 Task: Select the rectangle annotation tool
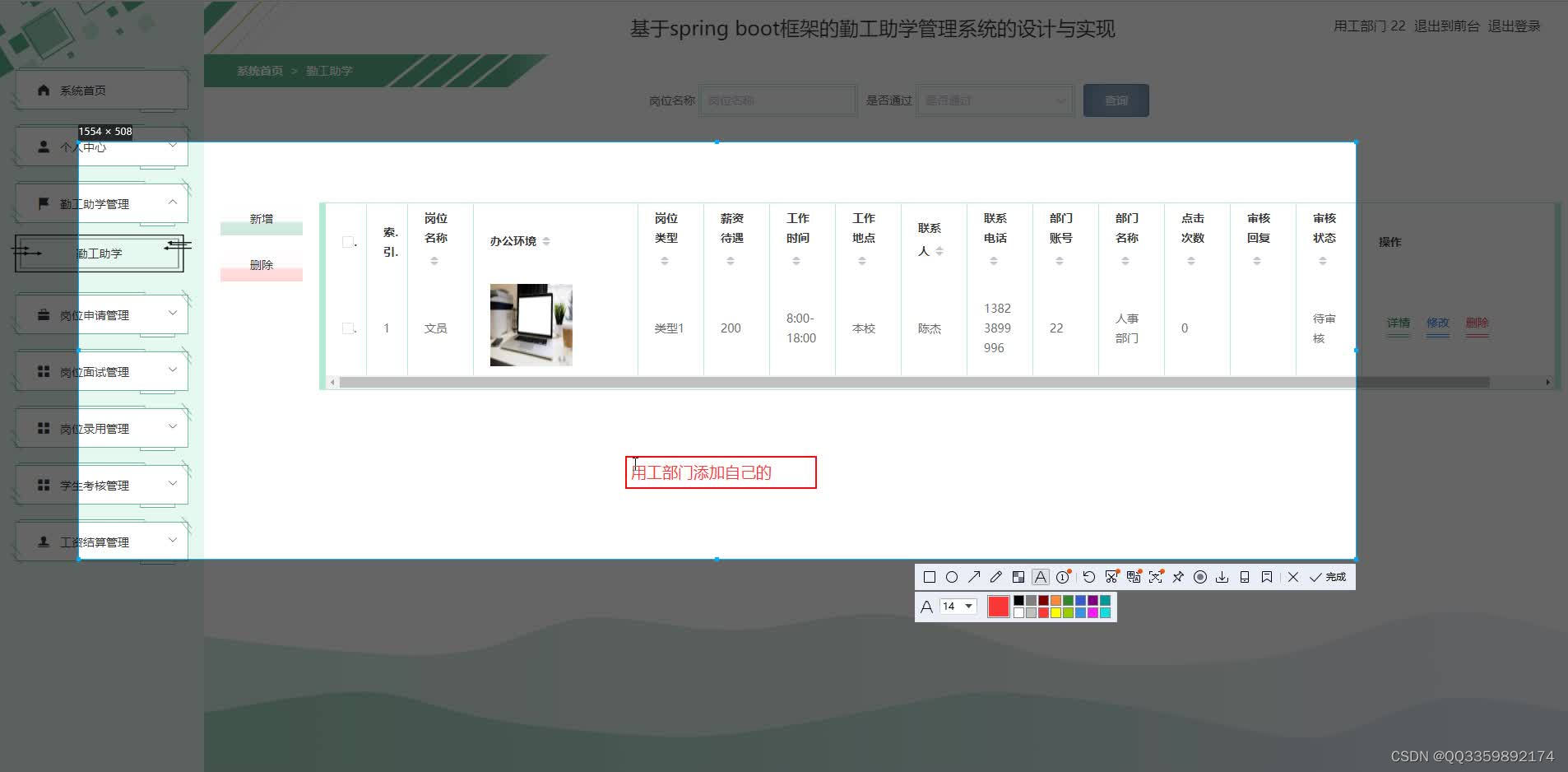(930, 577)
